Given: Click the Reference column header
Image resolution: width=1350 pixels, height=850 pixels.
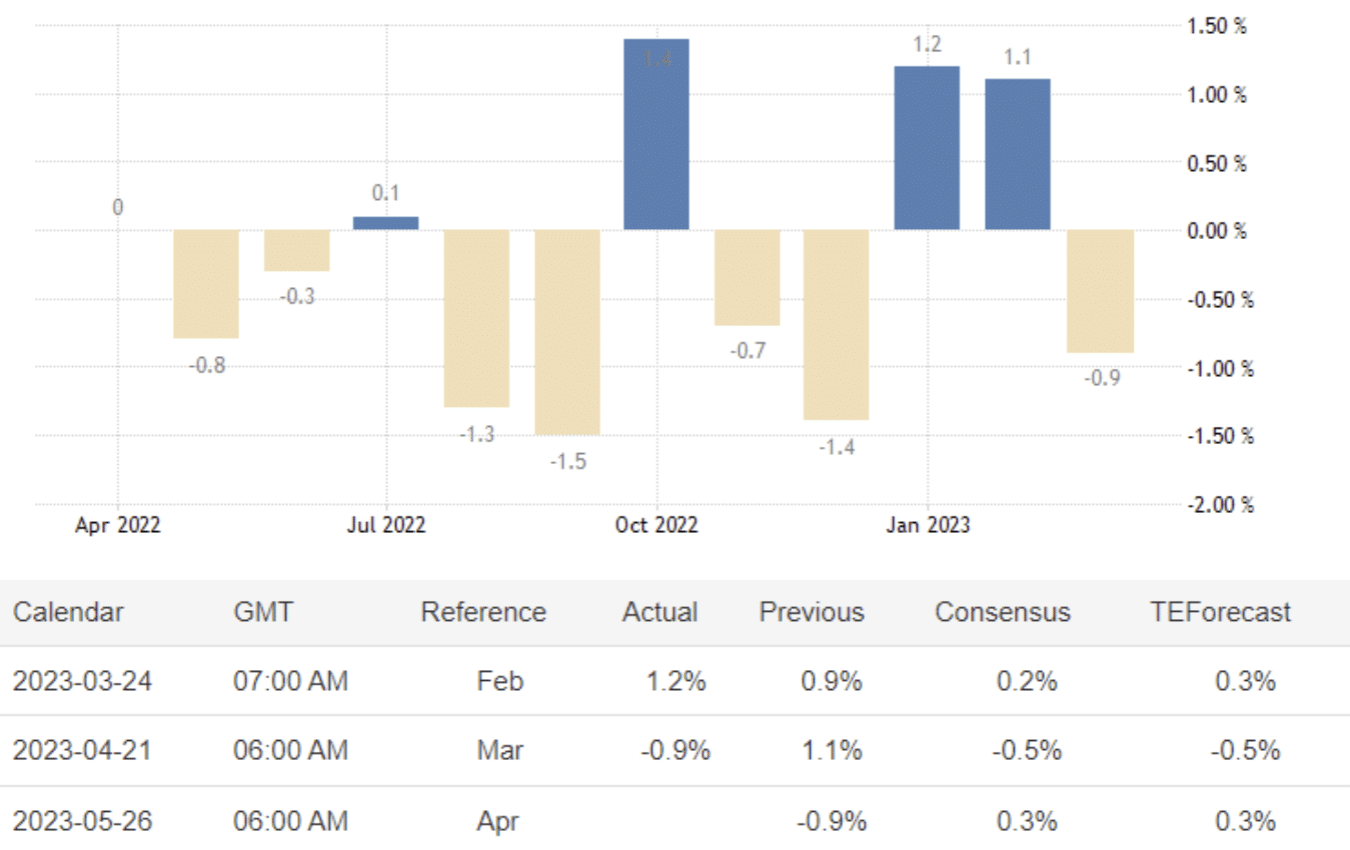Looking at the screenshot, I should 483,612.
